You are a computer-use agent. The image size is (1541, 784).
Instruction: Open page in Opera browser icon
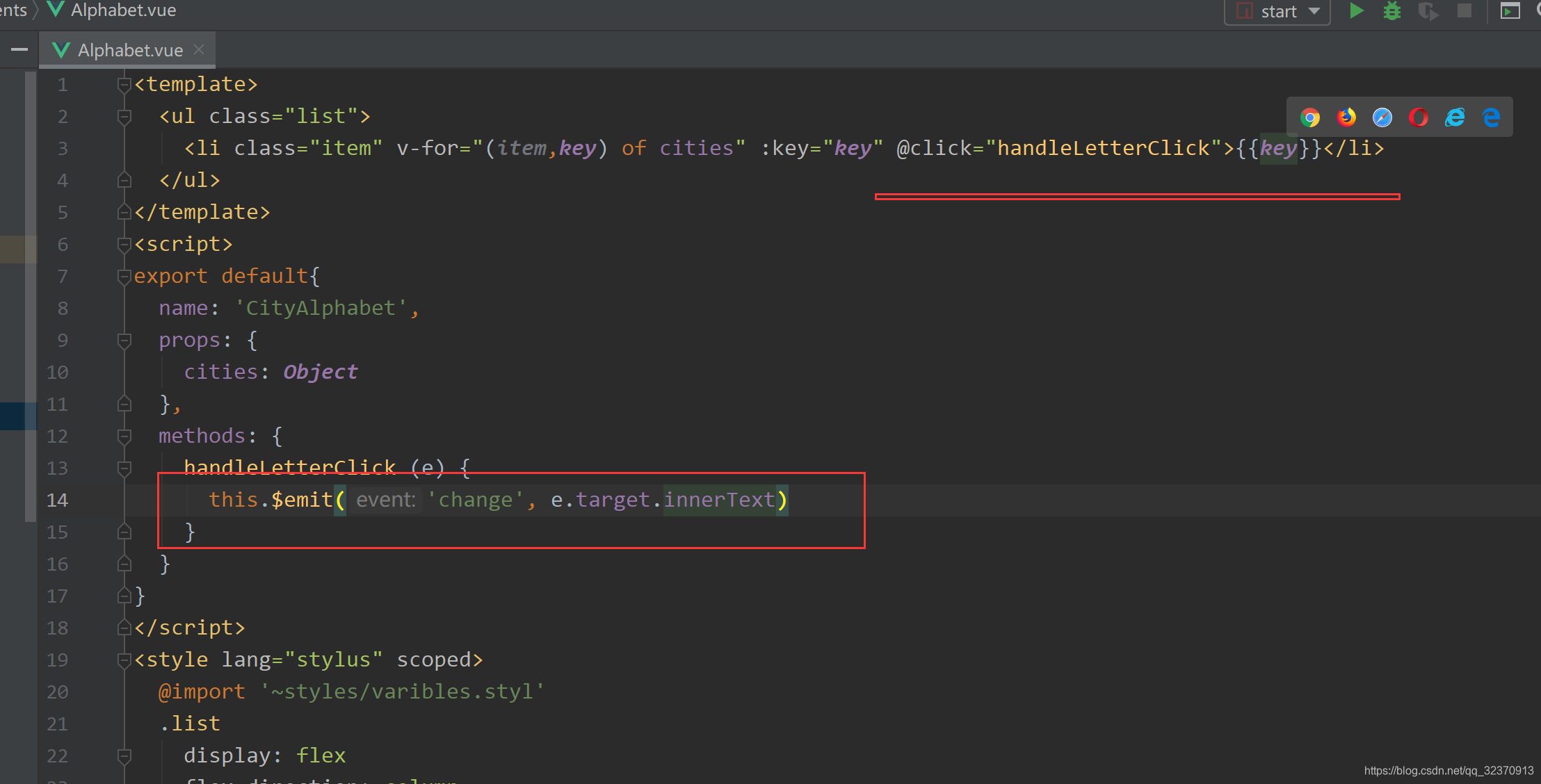coord(1419,117)
